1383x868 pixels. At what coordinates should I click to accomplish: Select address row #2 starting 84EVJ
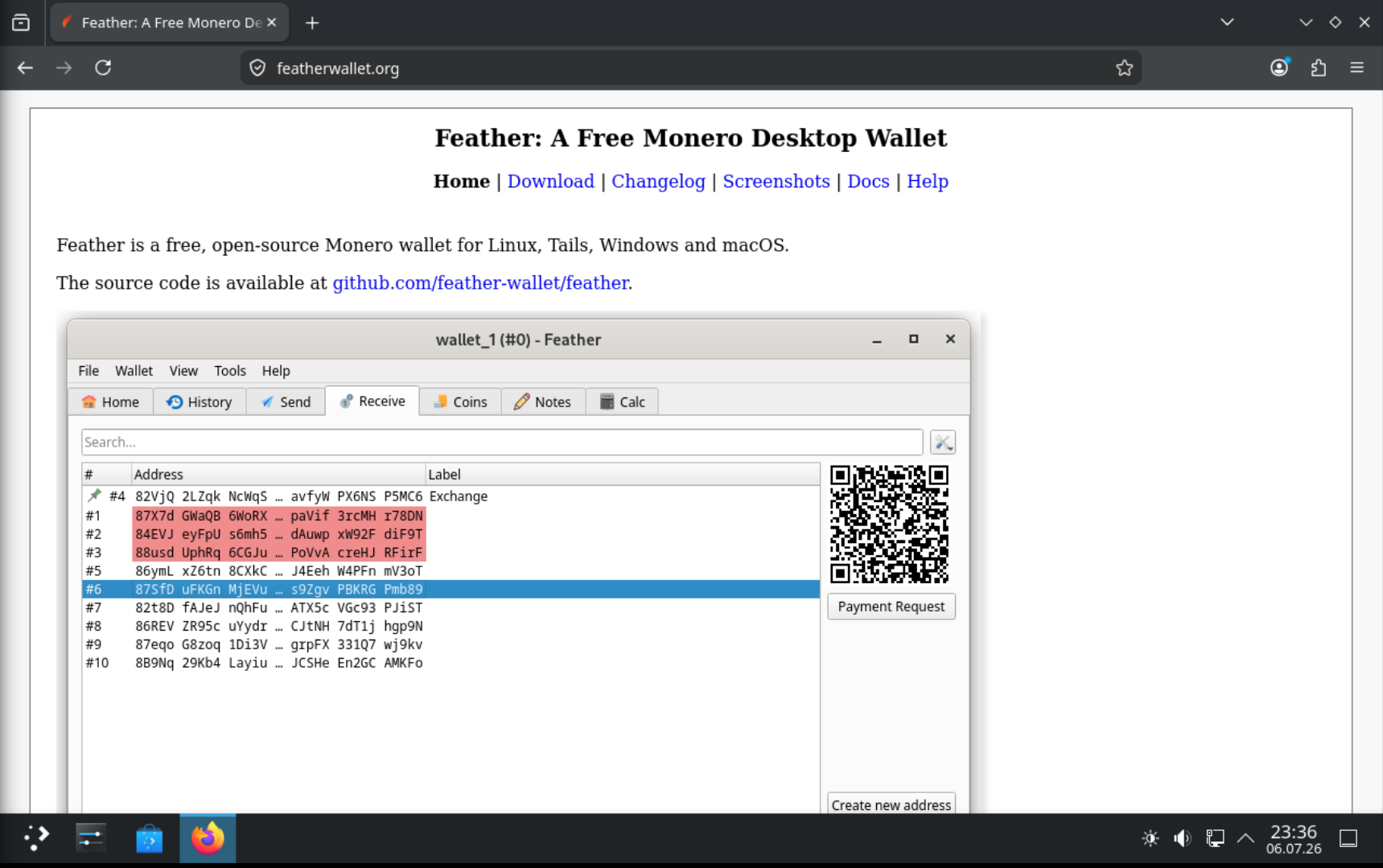coord(451,534)
